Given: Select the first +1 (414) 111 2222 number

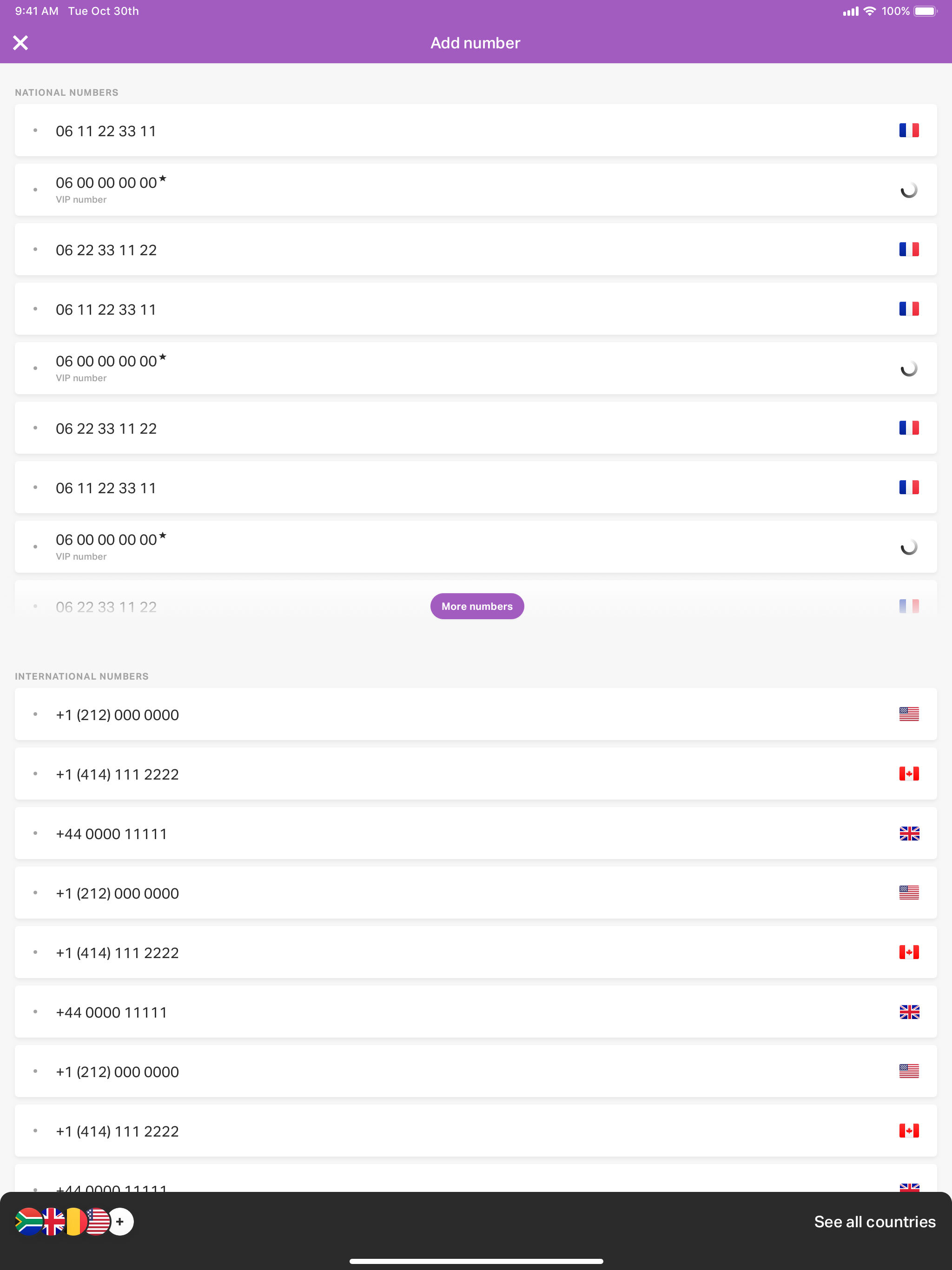Looking at the screenshot, I should (x=117, y=774).
